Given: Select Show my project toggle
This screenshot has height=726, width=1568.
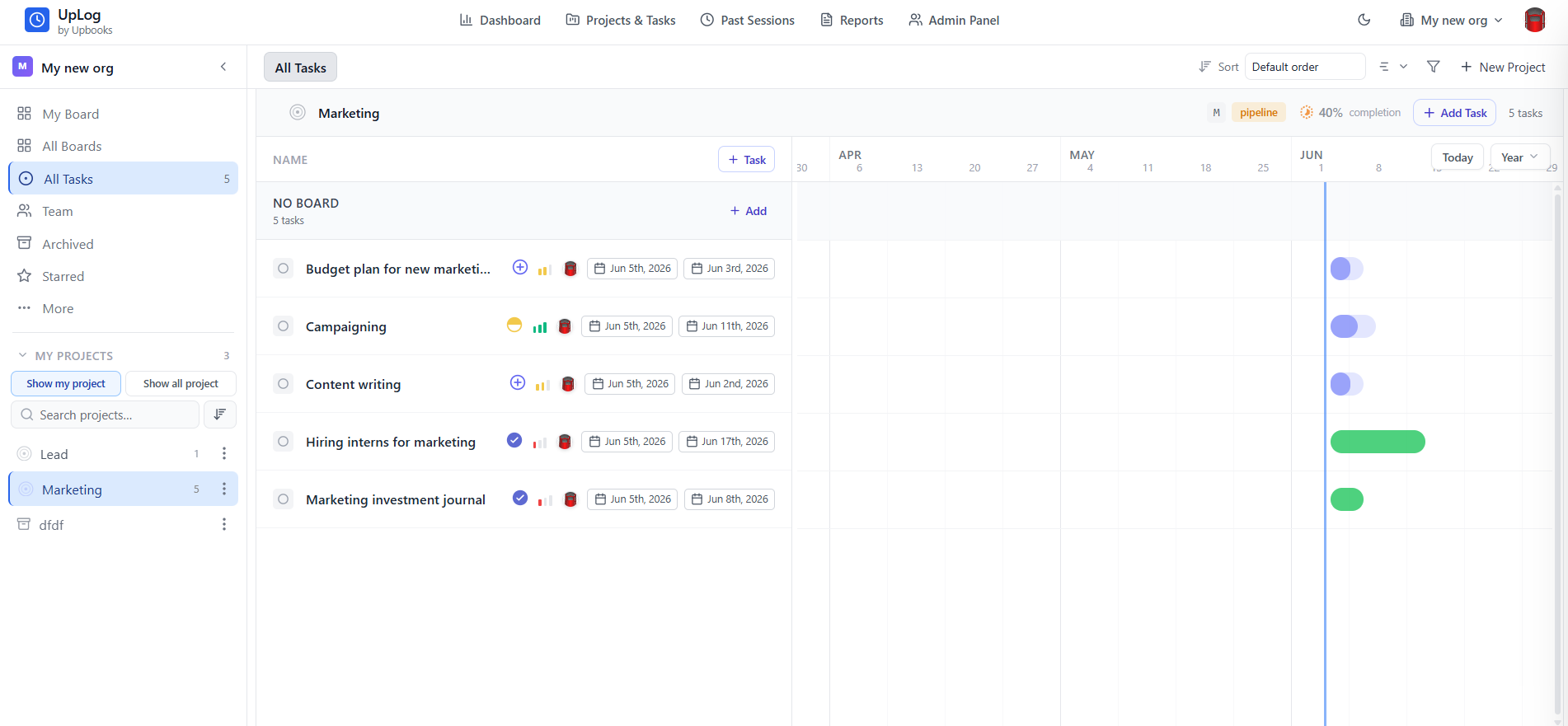Looking at the screenshot, I should click(66, 383).
